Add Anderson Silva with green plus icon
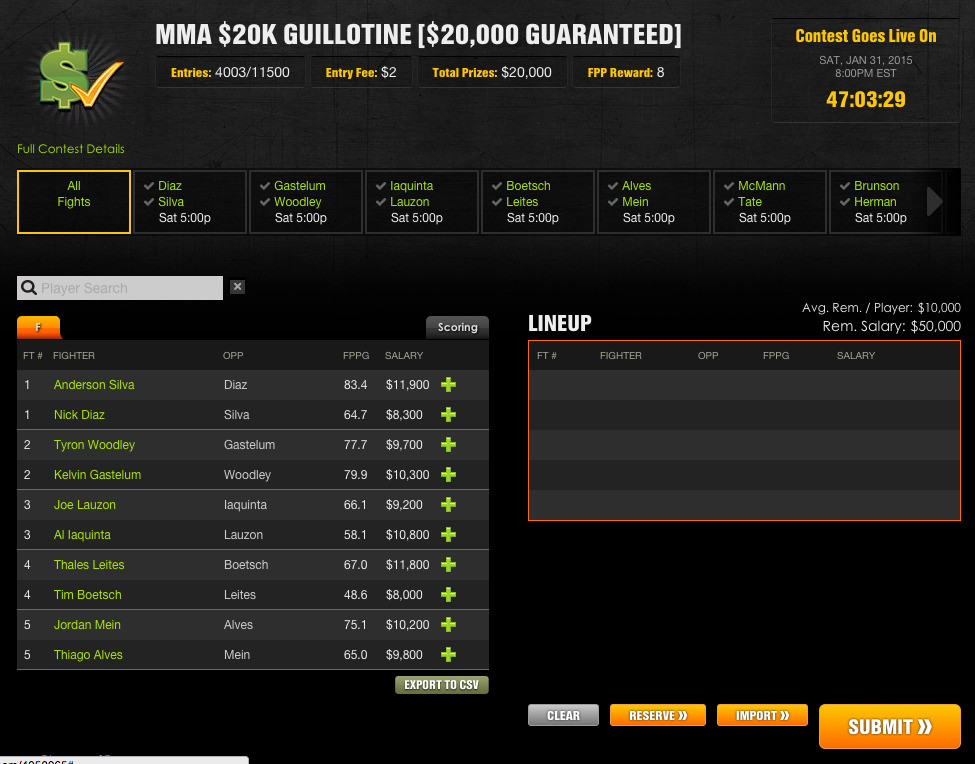Image resolution: width=975 pixels, height=764 pixels. point(448,385)
